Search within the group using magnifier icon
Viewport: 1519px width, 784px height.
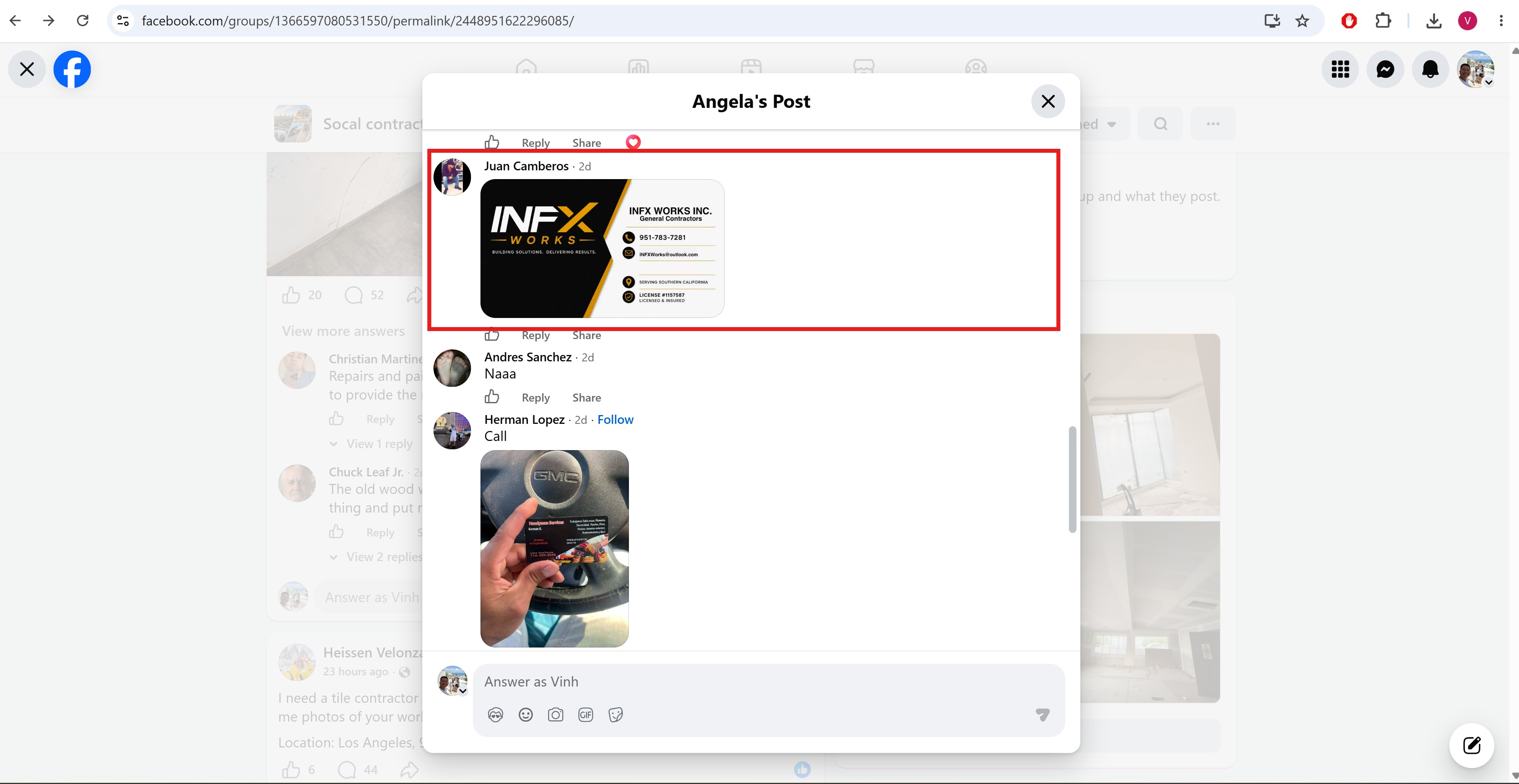(1160, 124)
